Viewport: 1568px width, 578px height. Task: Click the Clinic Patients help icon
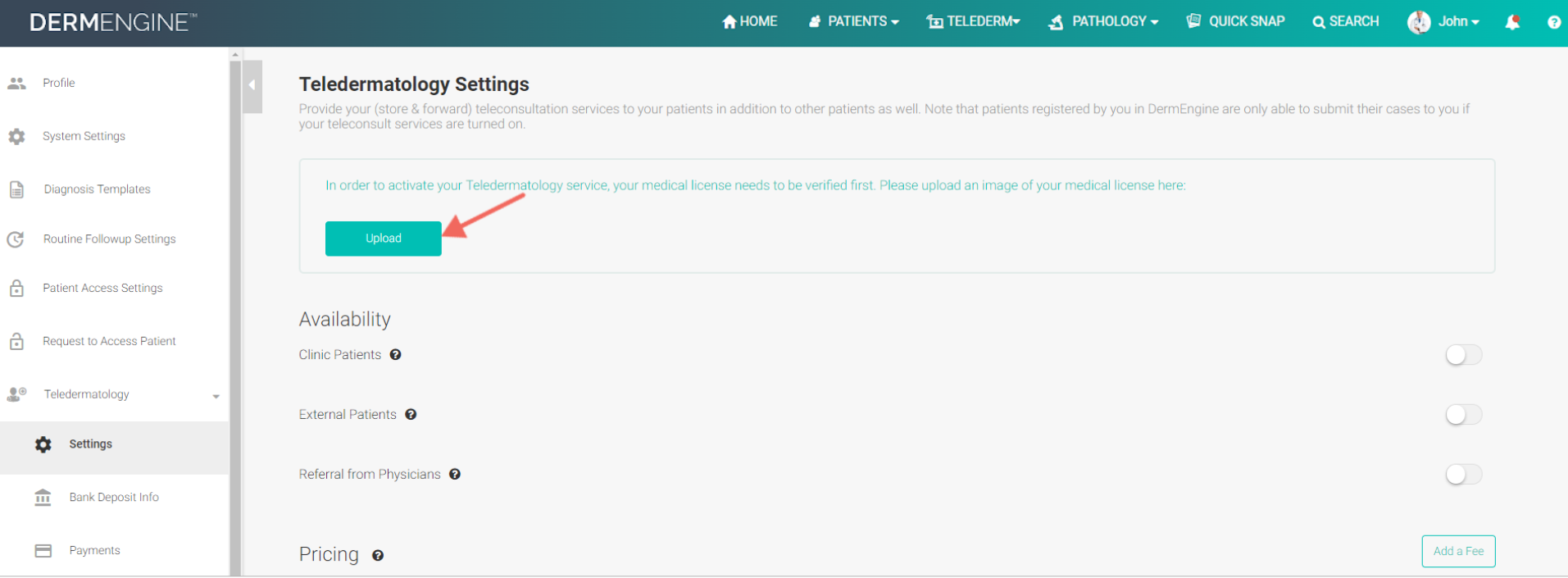[395, 355]
